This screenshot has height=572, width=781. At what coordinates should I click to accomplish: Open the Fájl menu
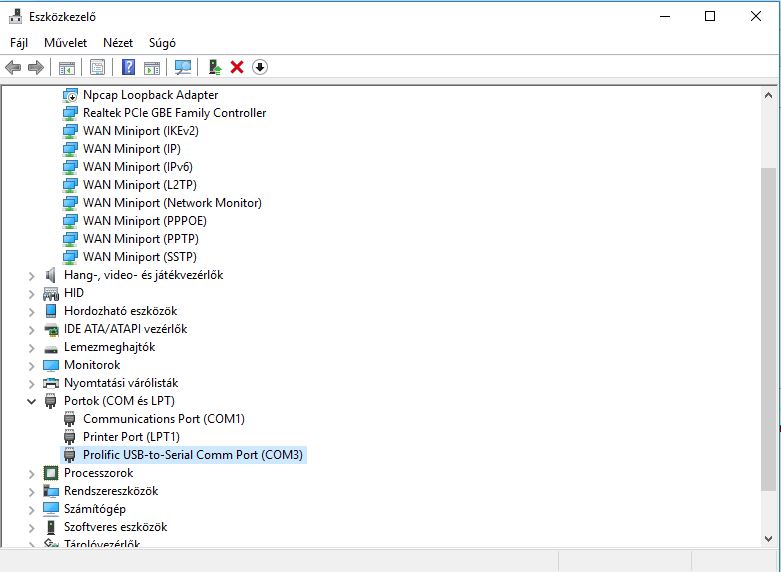click(19, 43)
